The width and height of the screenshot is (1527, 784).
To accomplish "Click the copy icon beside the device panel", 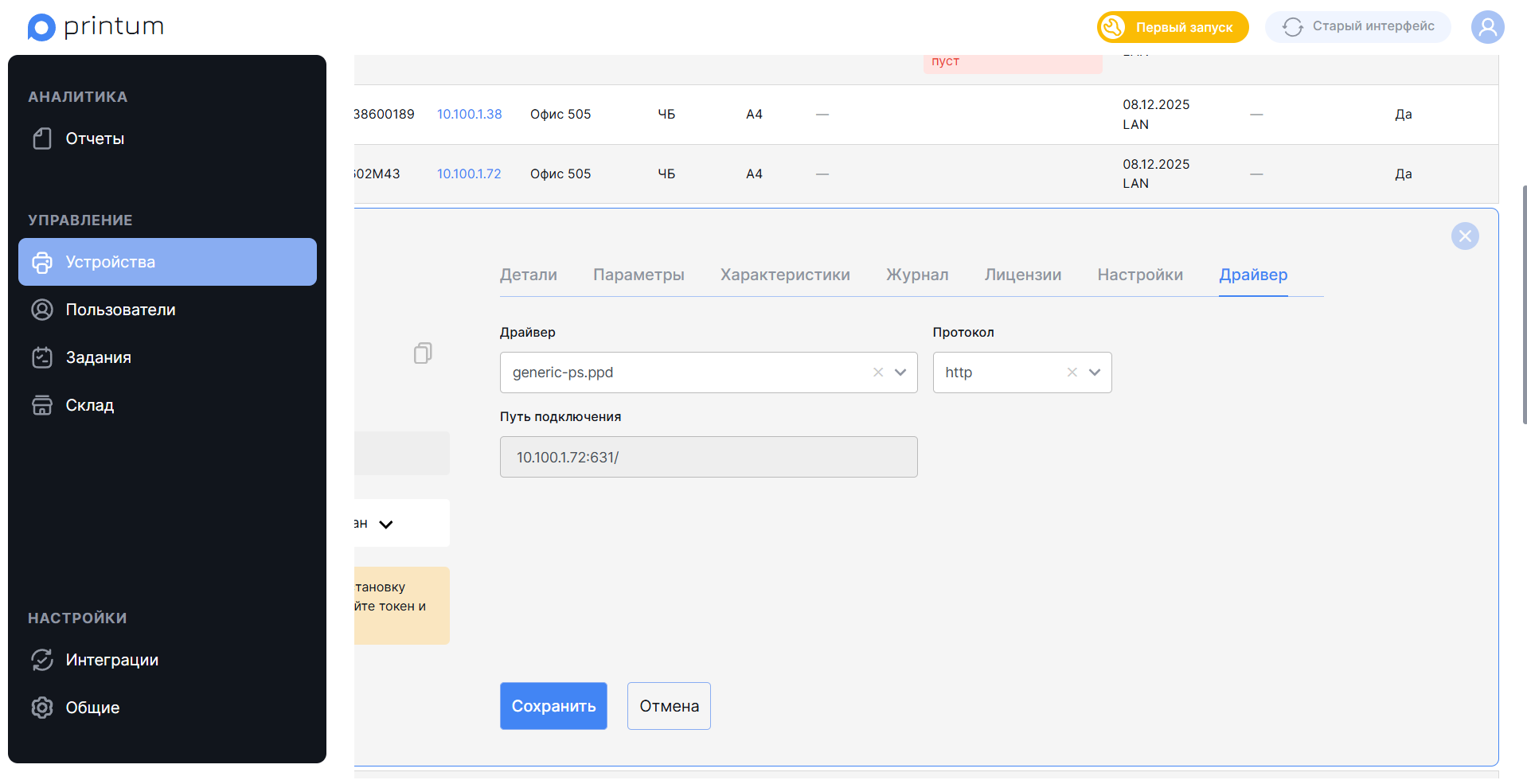I will pyautogui.click(x=423, y=353).
